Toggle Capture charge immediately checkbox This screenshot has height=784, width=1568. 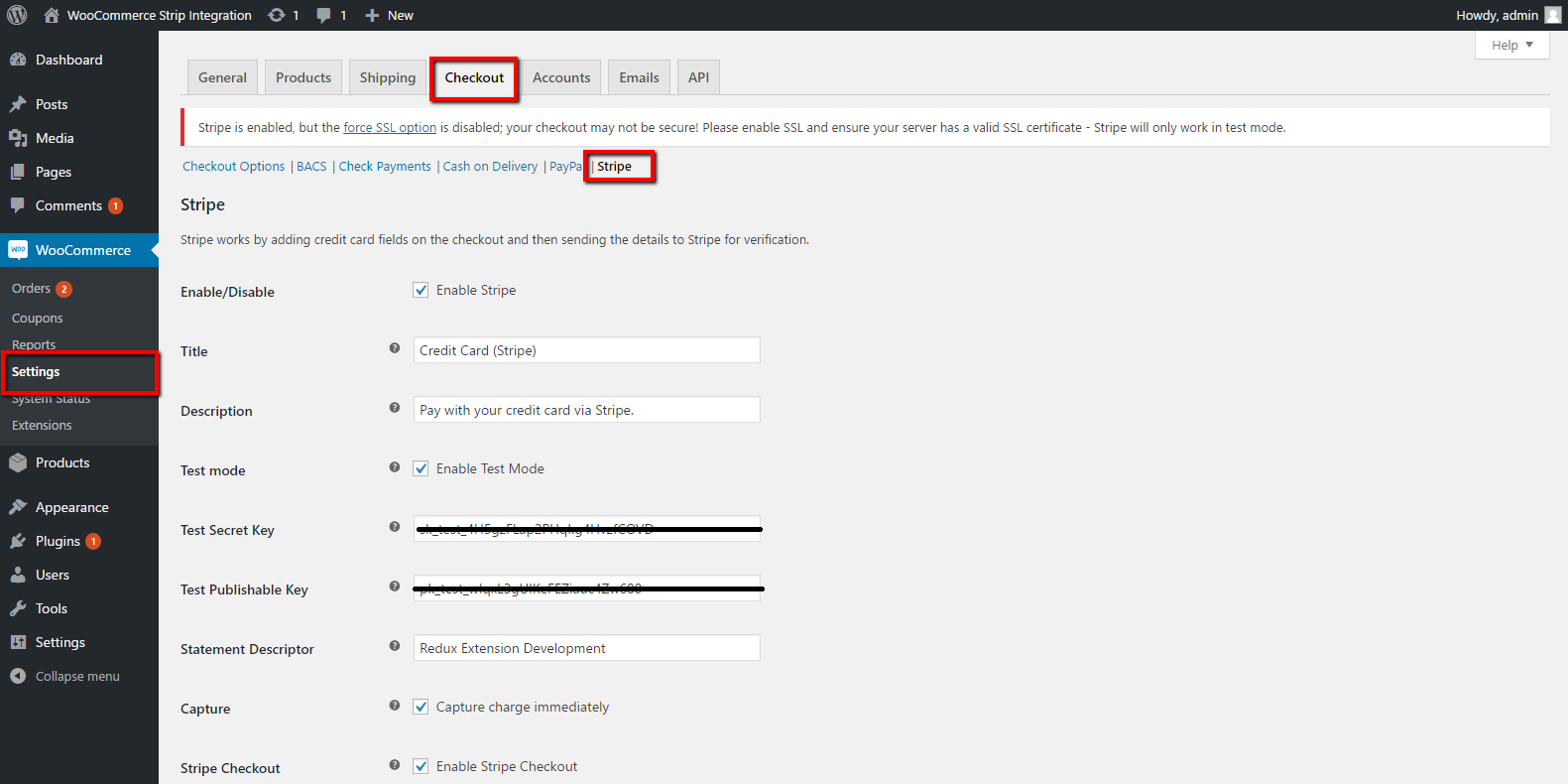tap(421, 707)
